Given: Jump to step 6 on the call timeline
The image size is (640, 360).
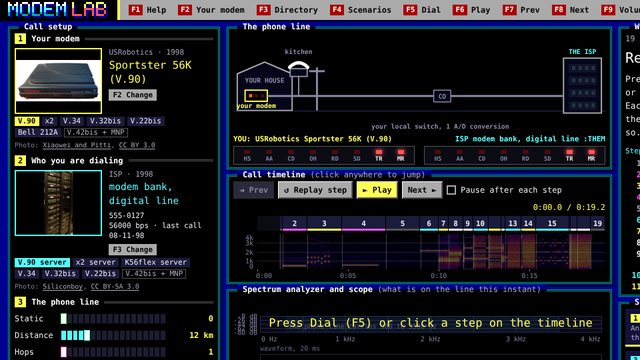Looking at the screenshot, I should click(429, 224).
